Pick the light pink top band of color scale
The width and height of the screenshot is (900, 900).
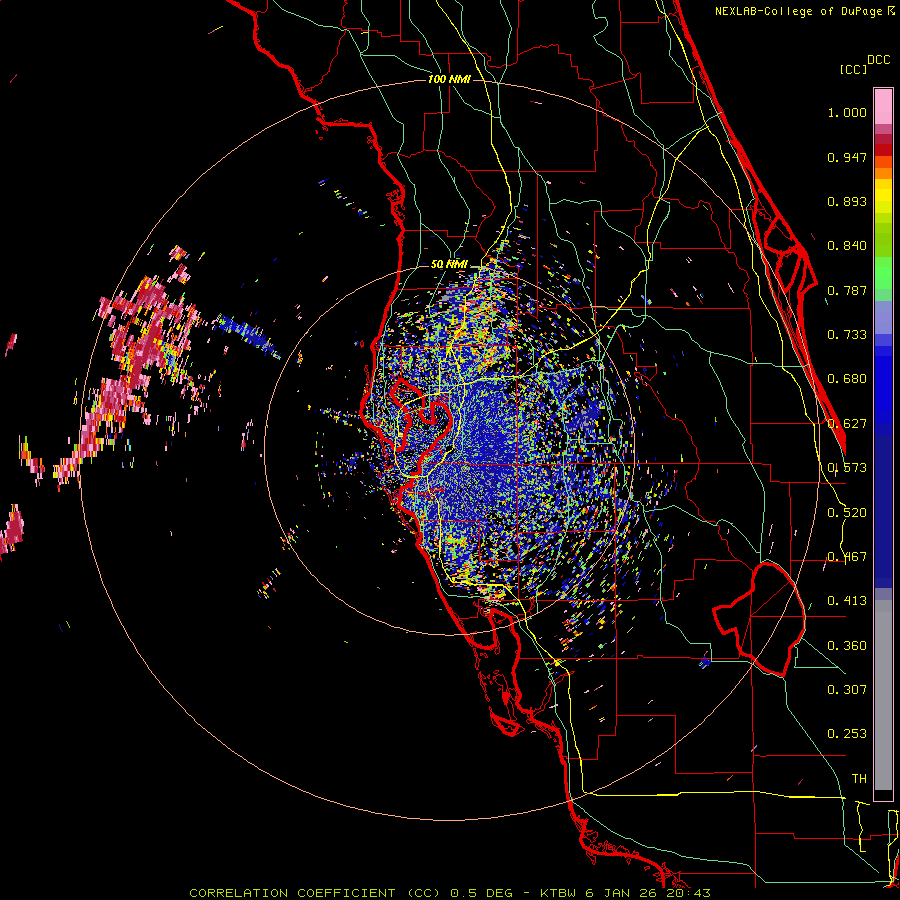point(883,107)
